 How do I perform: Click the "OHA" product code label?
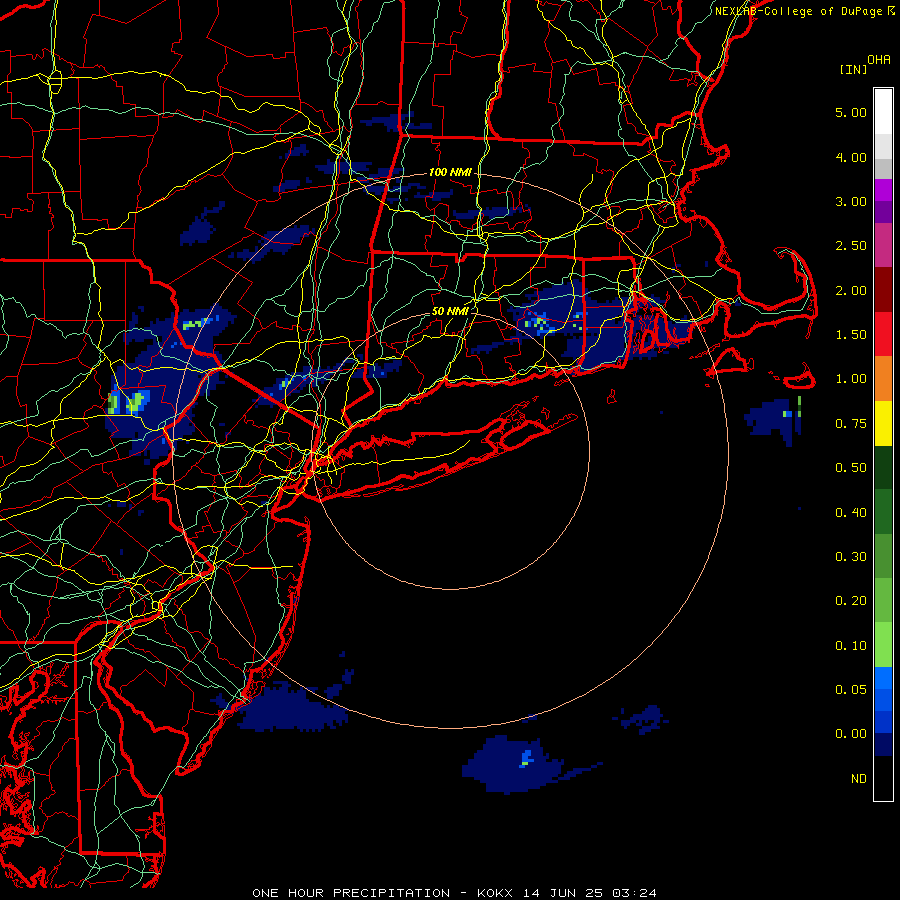click(x=879, y=60)
